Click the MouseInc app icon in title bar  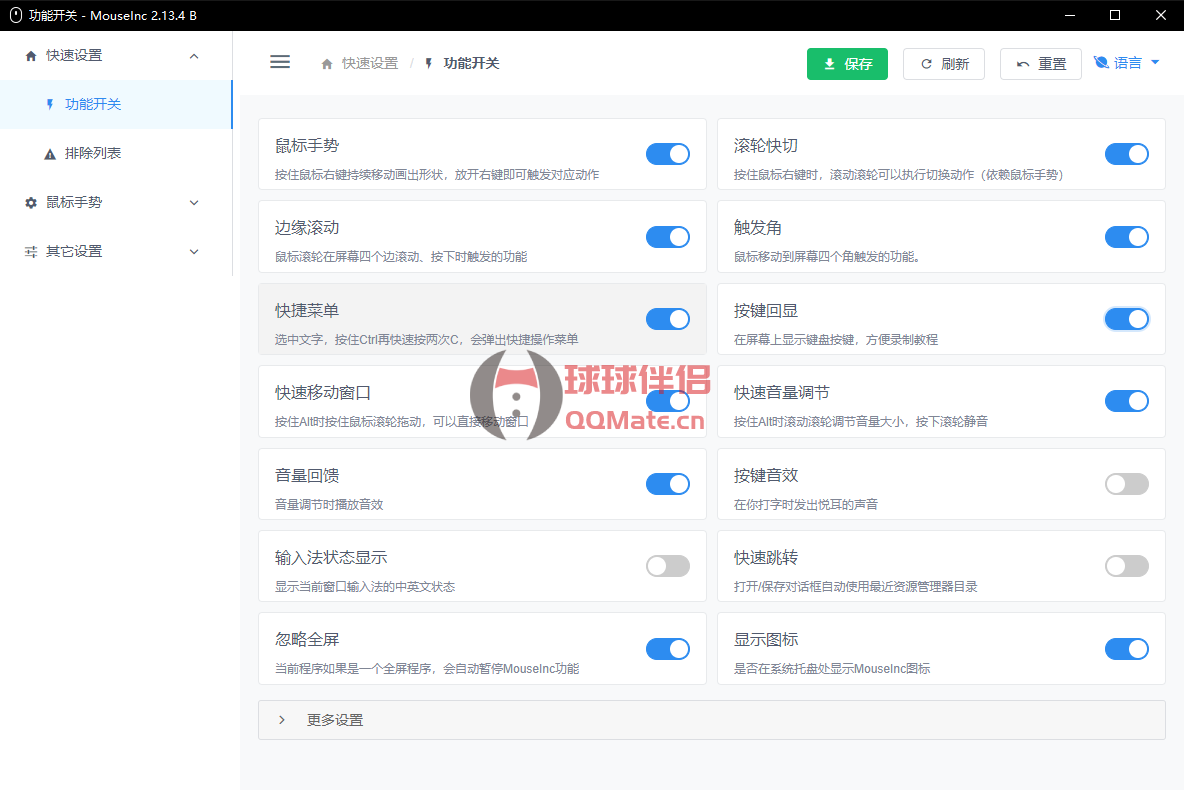pyautogui.click(x=15, y=15)
